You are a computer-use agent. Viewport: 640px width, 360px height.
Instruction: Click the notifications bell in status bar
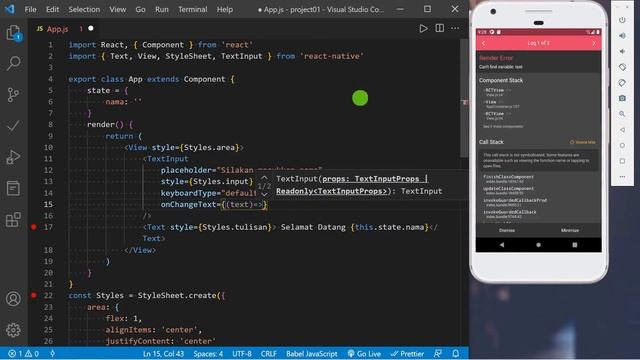point(456,353)
